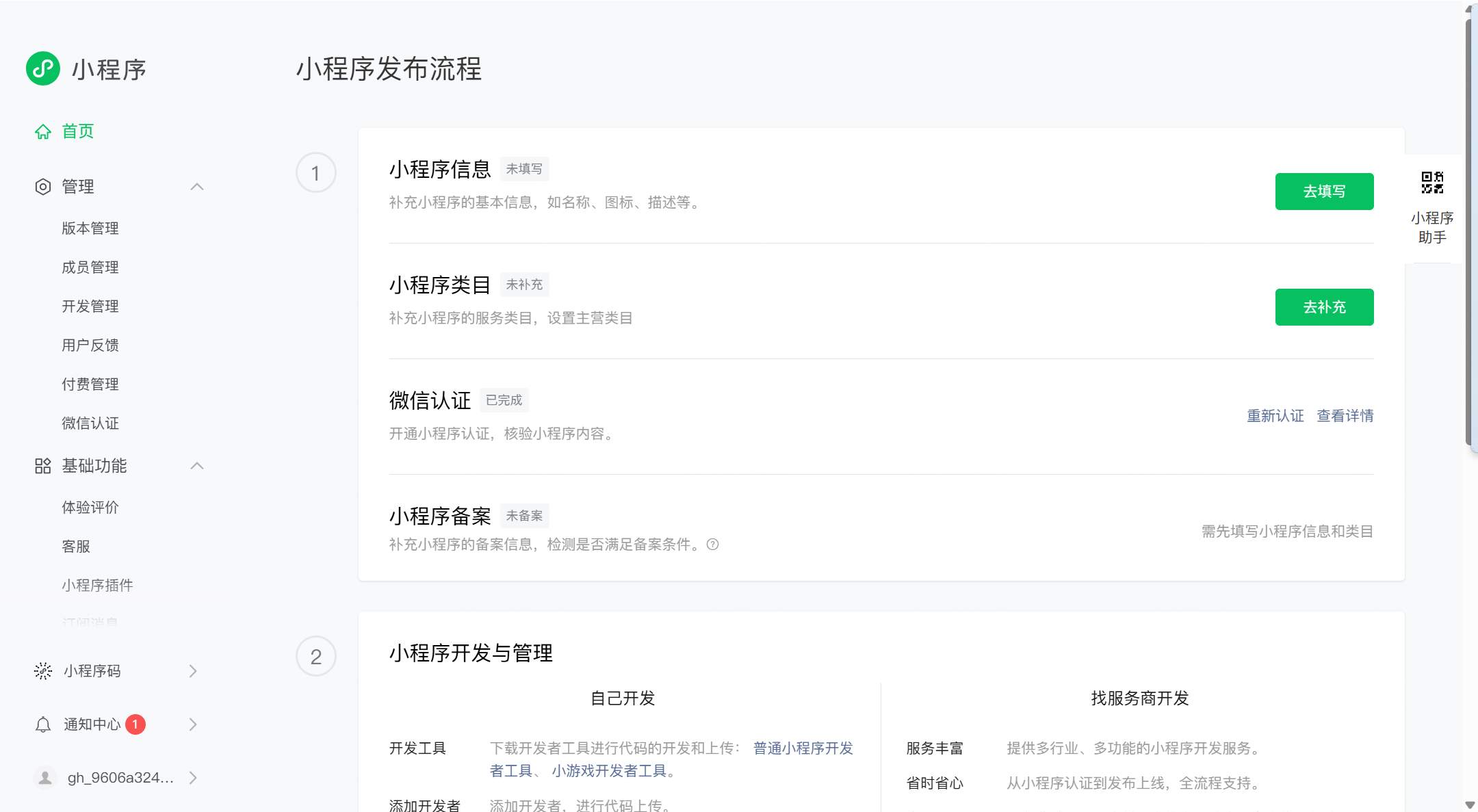The height and width of the screenshot is (812, 1478).
Task: Click the account avatar icon
Action: 45,778
